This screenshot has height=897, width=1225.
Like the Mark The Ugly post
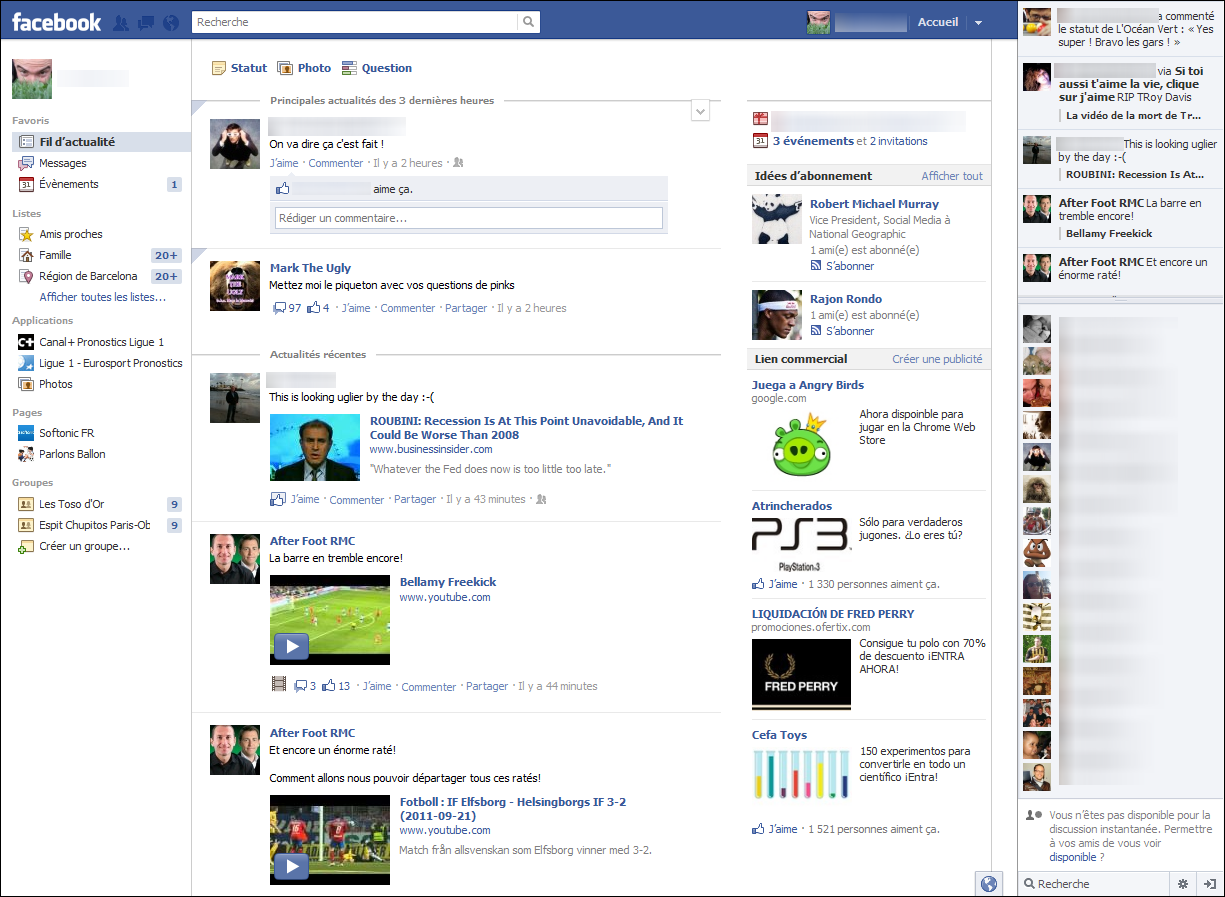(355, 308)
